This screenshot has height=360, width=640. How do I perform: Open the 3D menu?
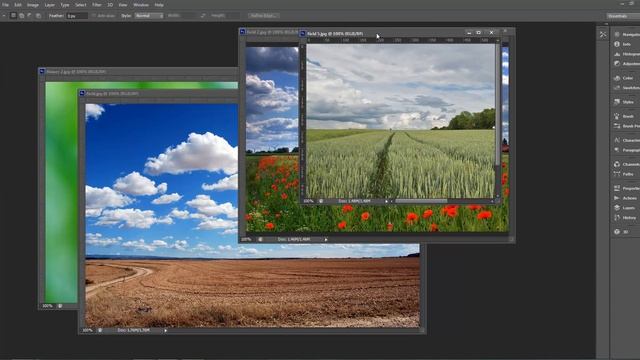click(110, 5)
